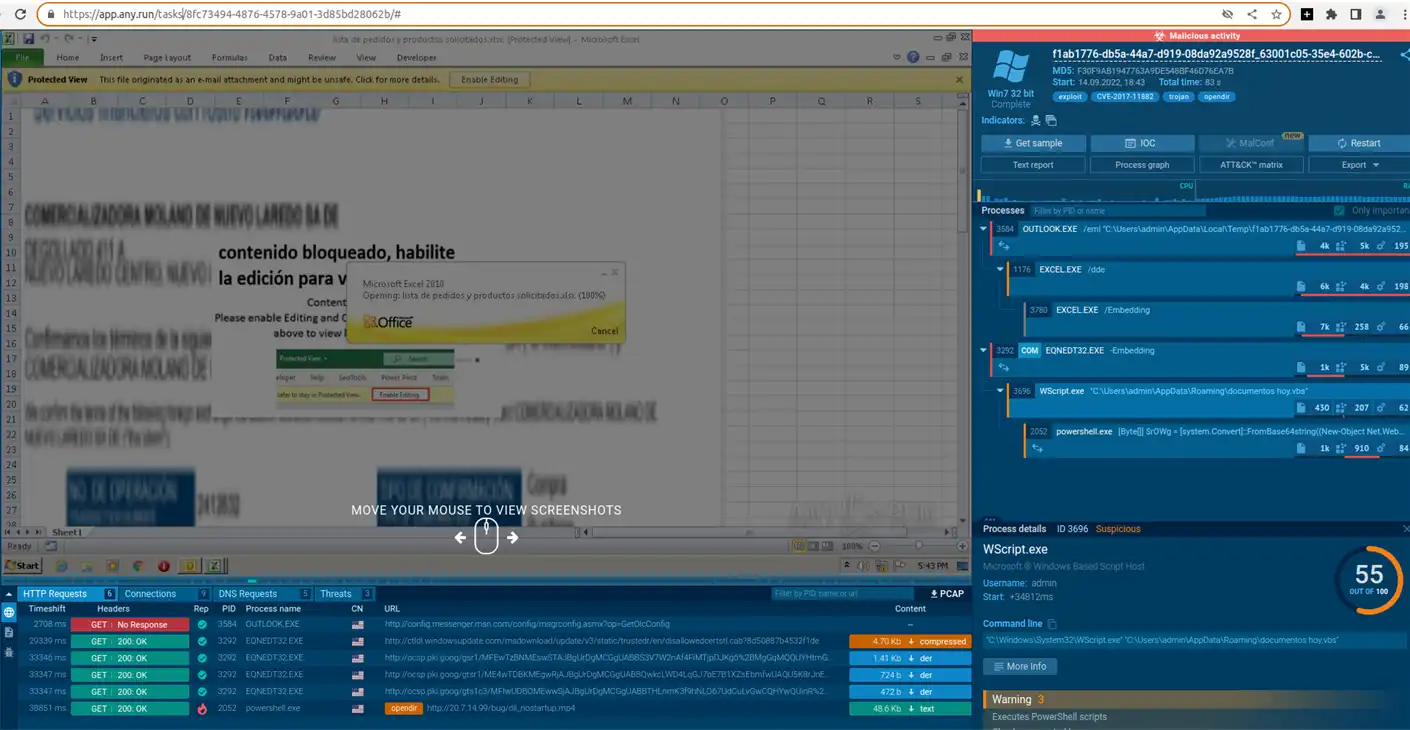Close the Protected View yellow bar
This screenshot has height=730, width=1410.
coord(960,80)
